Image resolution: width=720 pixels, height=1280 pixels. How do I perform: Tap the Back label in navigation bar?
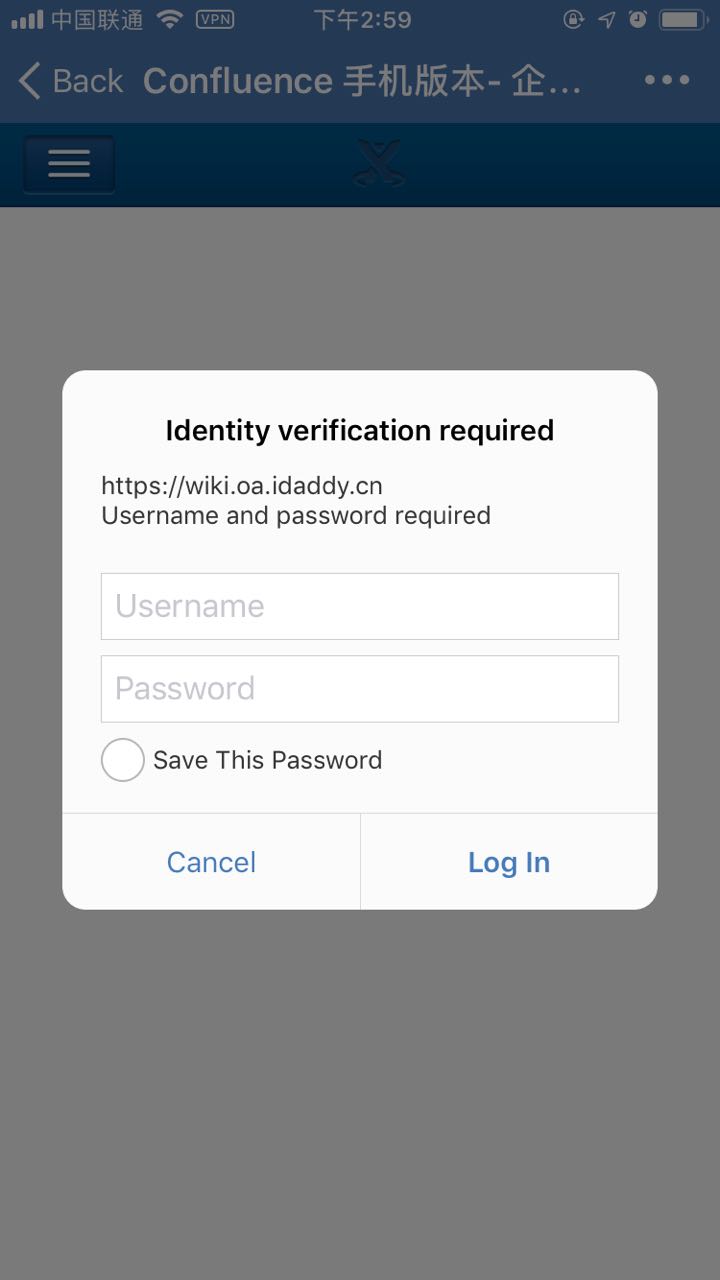tap(88, 81)
